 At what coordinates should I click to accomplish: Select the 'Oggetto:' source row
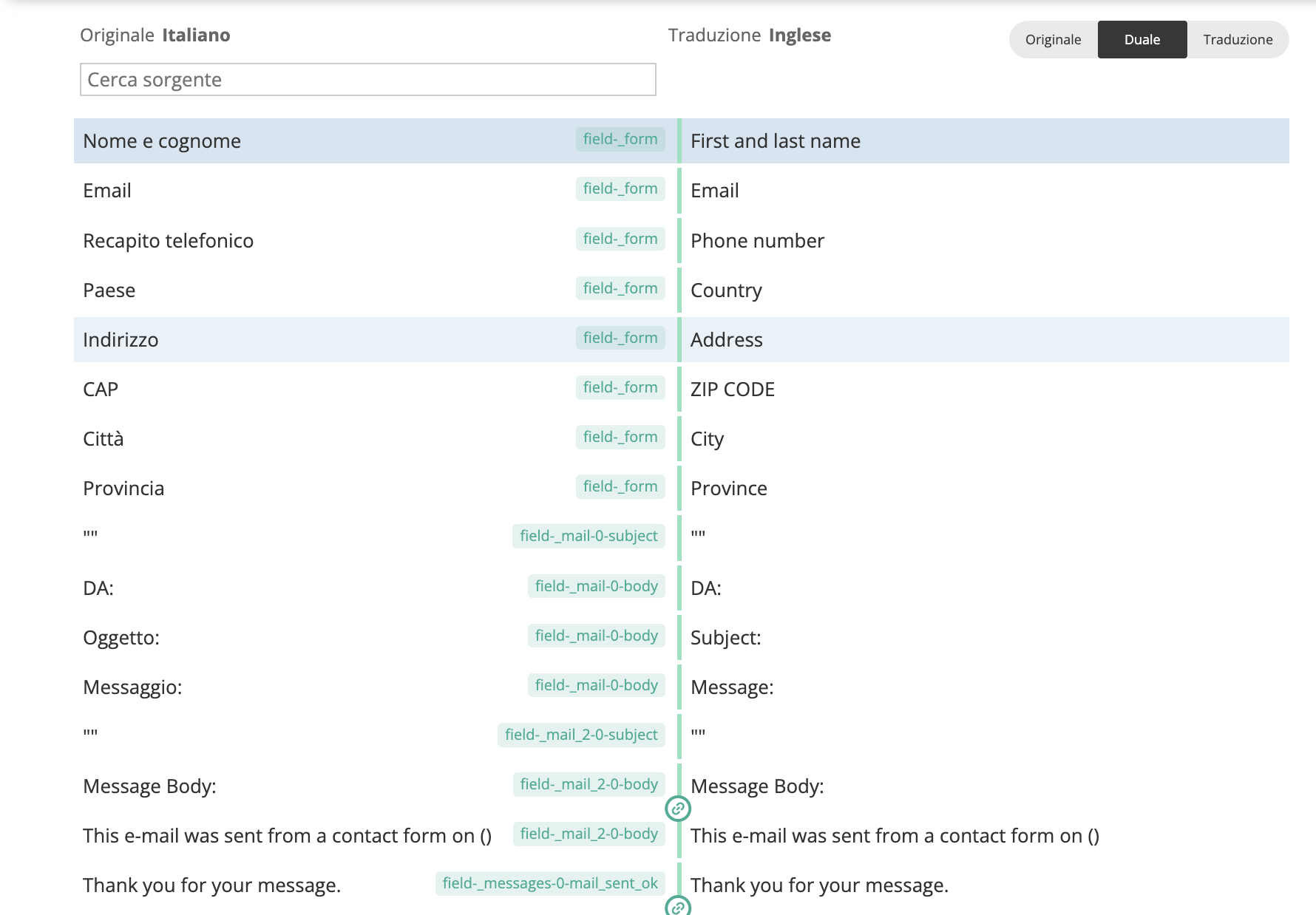tap(376, 637)
